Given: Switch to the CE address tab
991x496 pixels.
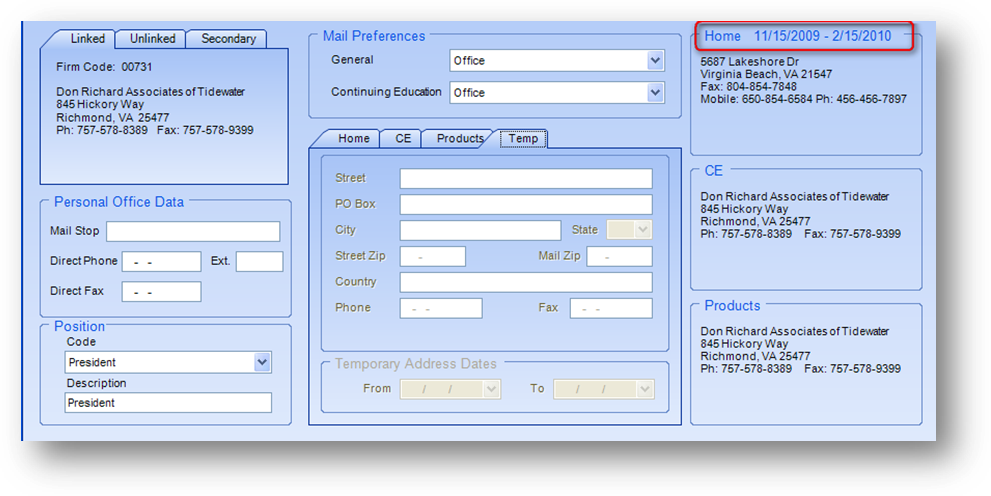Looking at the screenshot, I should coord(403,139).
